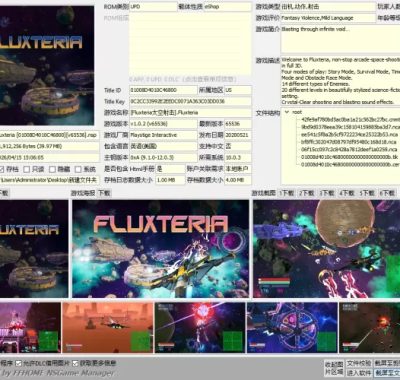Click the .nsp file name field
Image resolution: width=400 pixels, height=380 pixels.
pyautogui.click(x=49, y=135)
